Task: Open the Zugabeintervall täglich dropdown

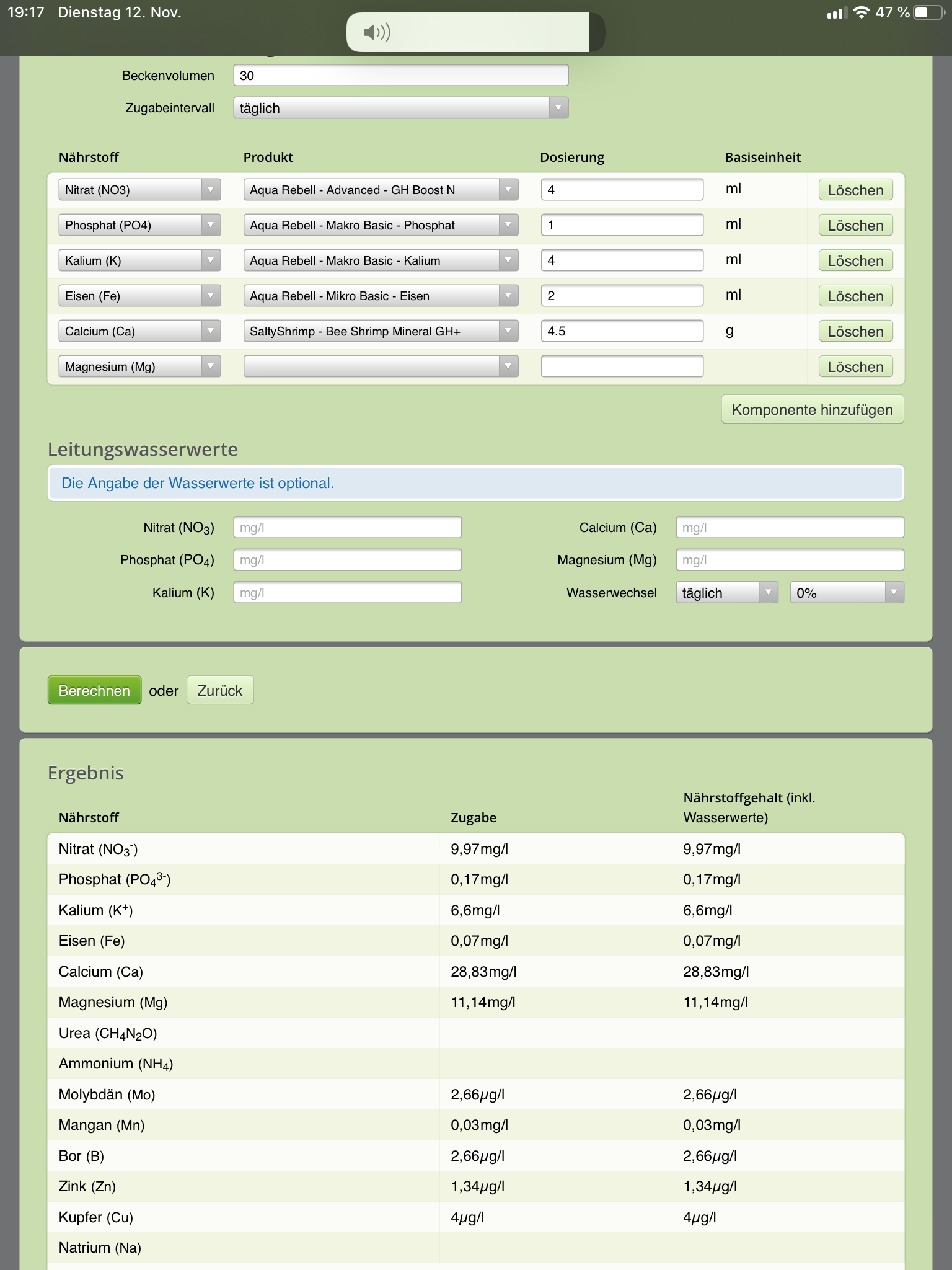Action: click(x=400, y=108)
